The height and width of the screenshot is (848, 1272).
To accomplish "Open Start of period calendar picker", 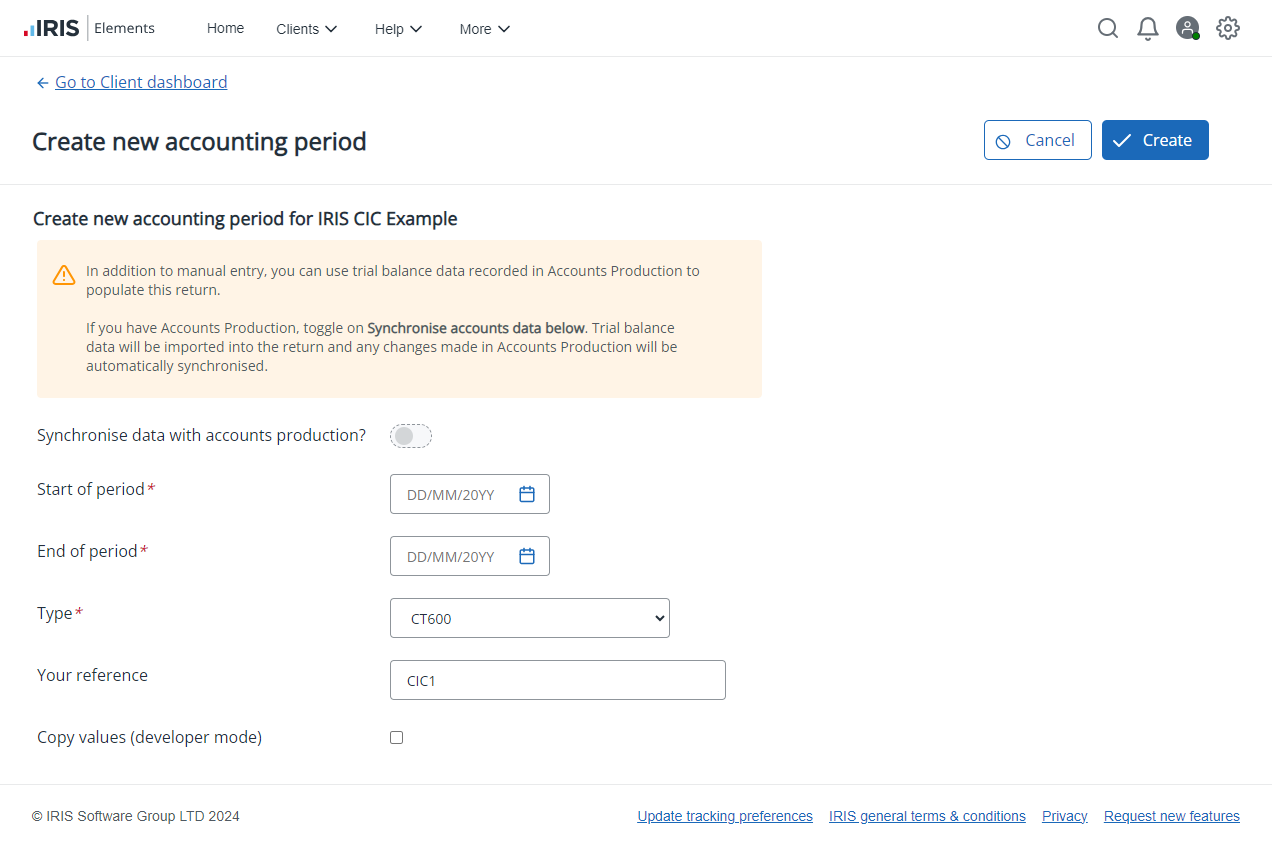I will click(527, 494).
